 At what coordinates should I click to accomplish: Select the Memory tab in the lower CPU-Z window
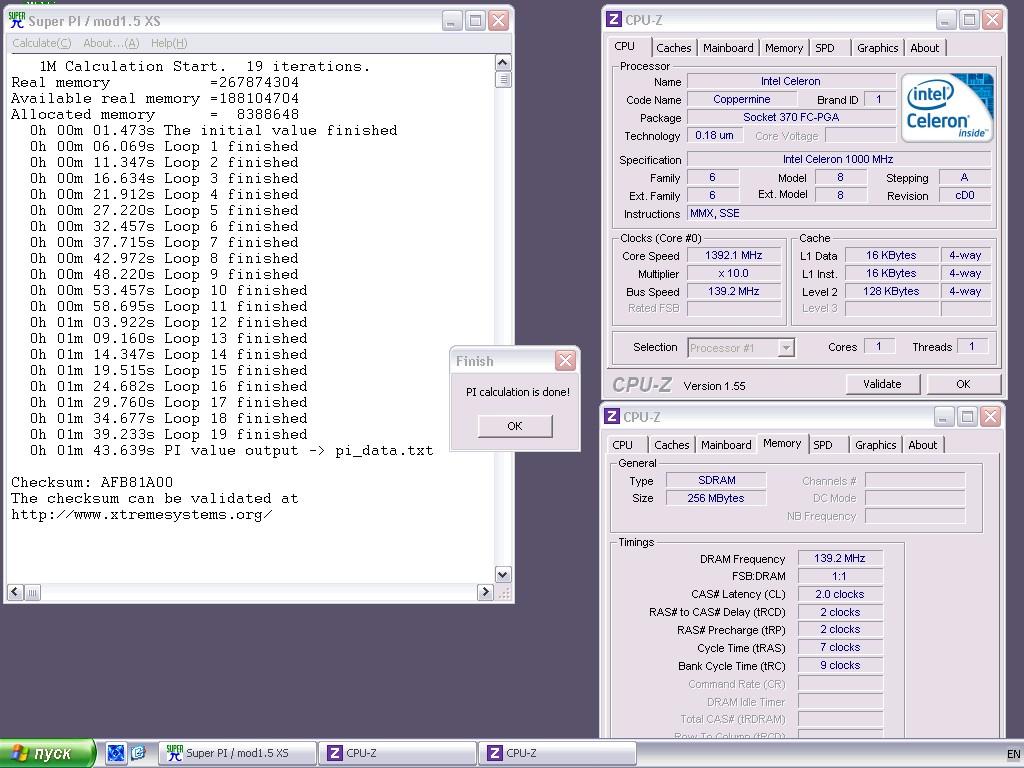tap(782, 443)
